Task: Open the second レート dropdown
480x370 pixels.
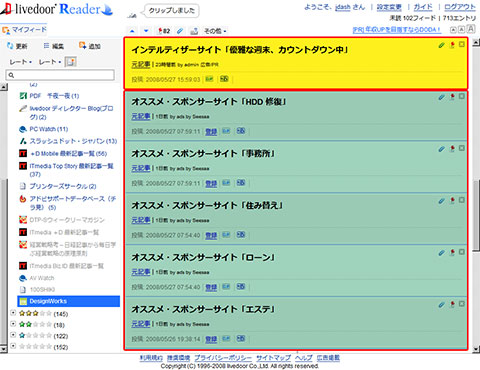Action: pyautogui.click(x=50, y=62)
